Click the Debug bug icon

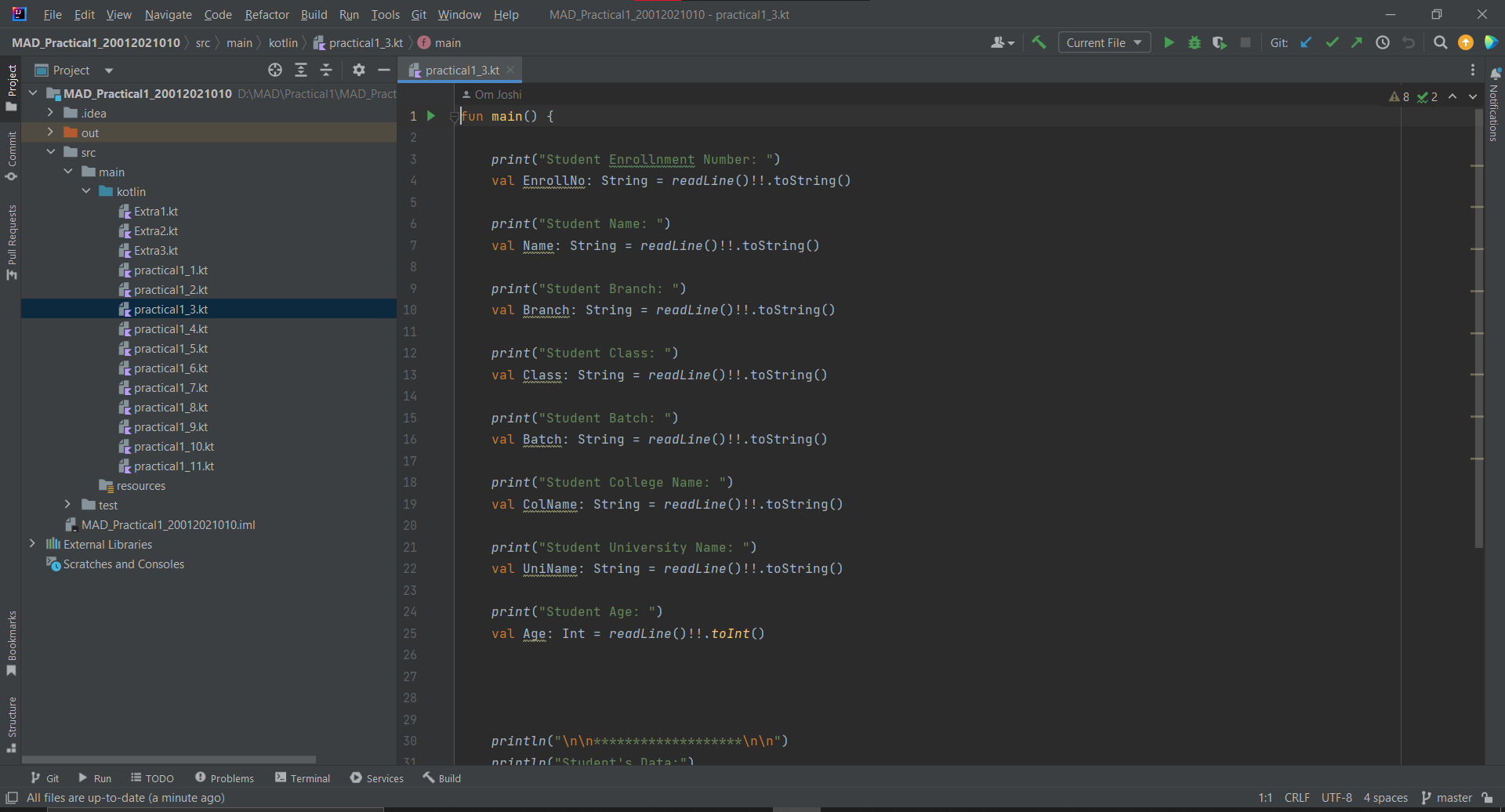(1195, 43)
